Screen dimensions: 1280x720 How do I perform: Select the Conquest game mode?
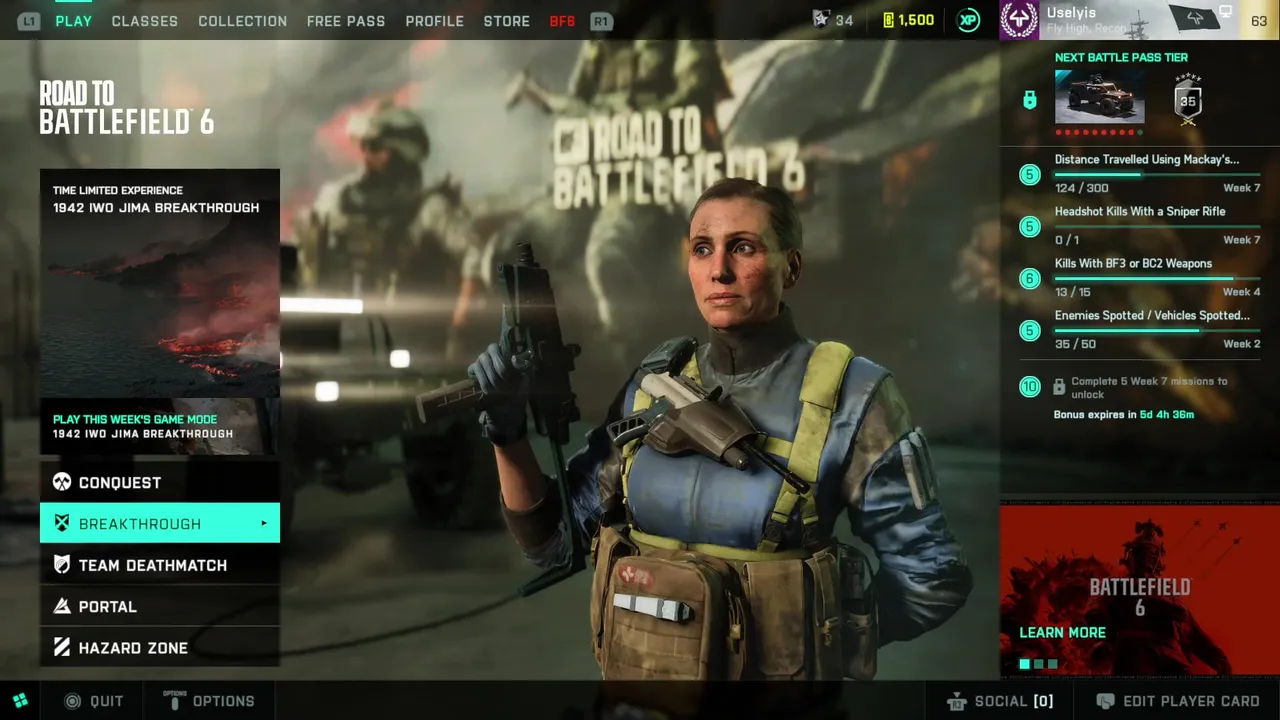click(x=160, y=483)
